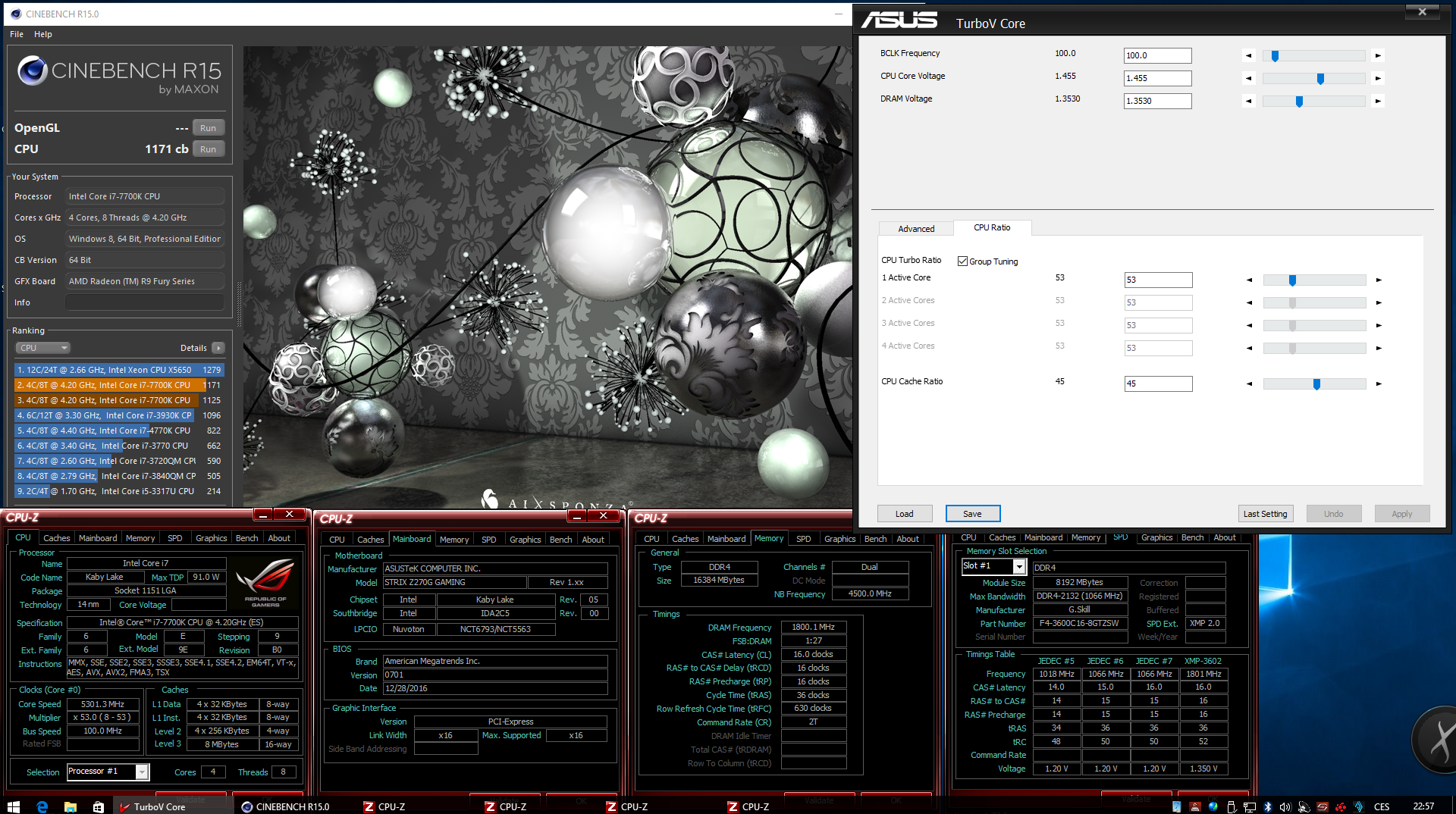Image resolution: width=1456 pixels, height=814 pixels.
Task: Click CES language indicator in tray
Action: (1382, 806)
